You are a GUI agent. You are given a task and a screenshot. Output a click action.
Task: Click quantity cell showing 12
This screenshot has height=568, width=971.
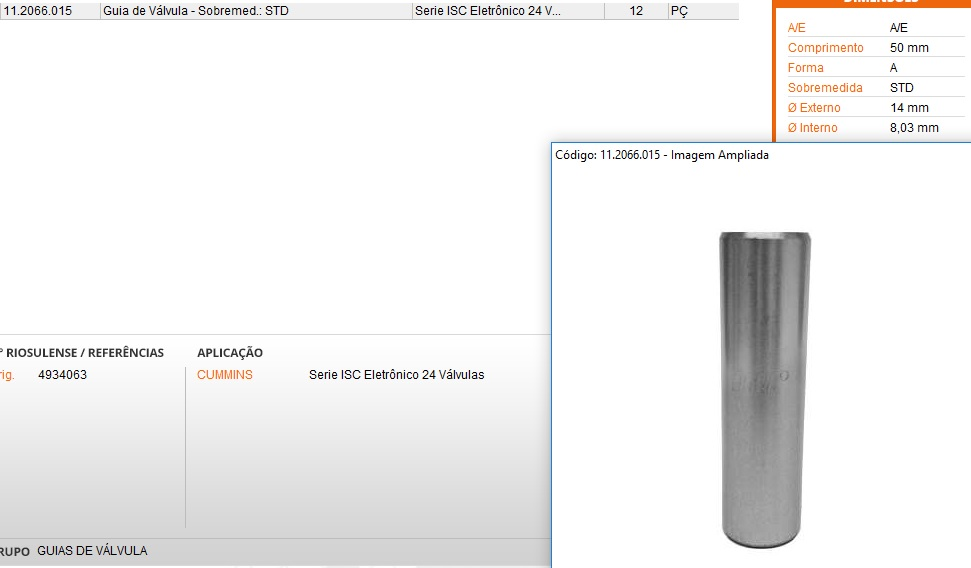pyautogui.click(x=636, y=12)
